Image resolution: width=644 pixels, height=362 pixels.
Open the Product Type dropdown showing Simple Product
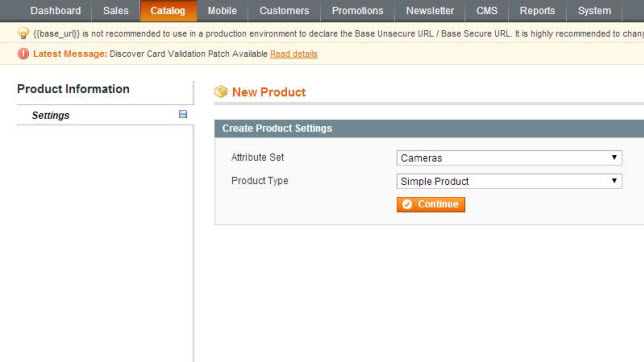[509, 181]
